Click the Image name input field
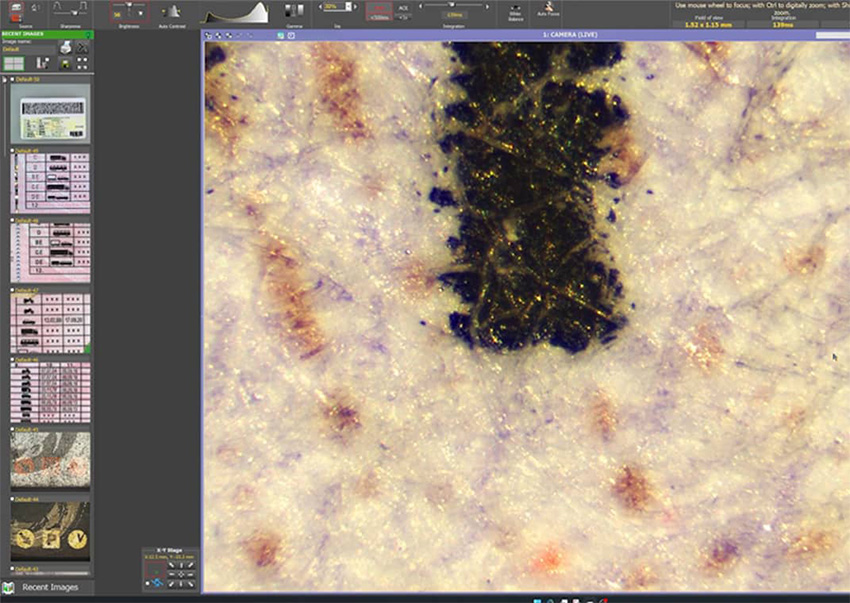The height and width of the screenshot is (603, 850). click(x=28, y=49)
